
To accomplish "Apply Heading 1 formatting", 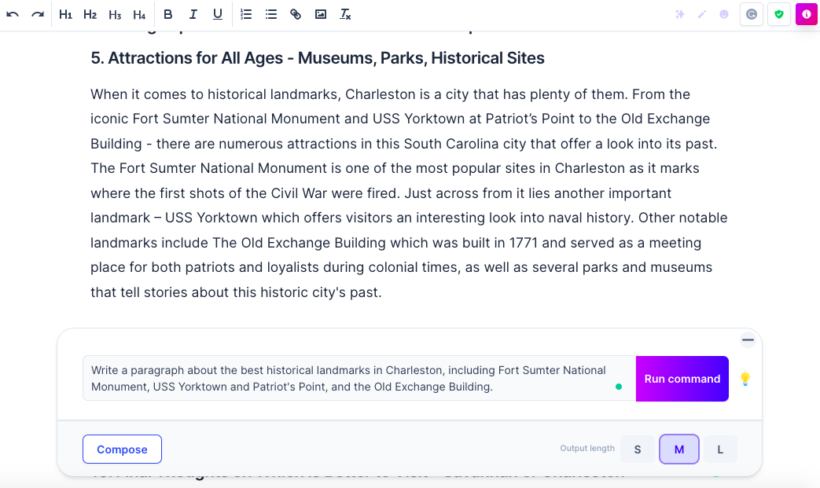I will (x=65, y=14).
